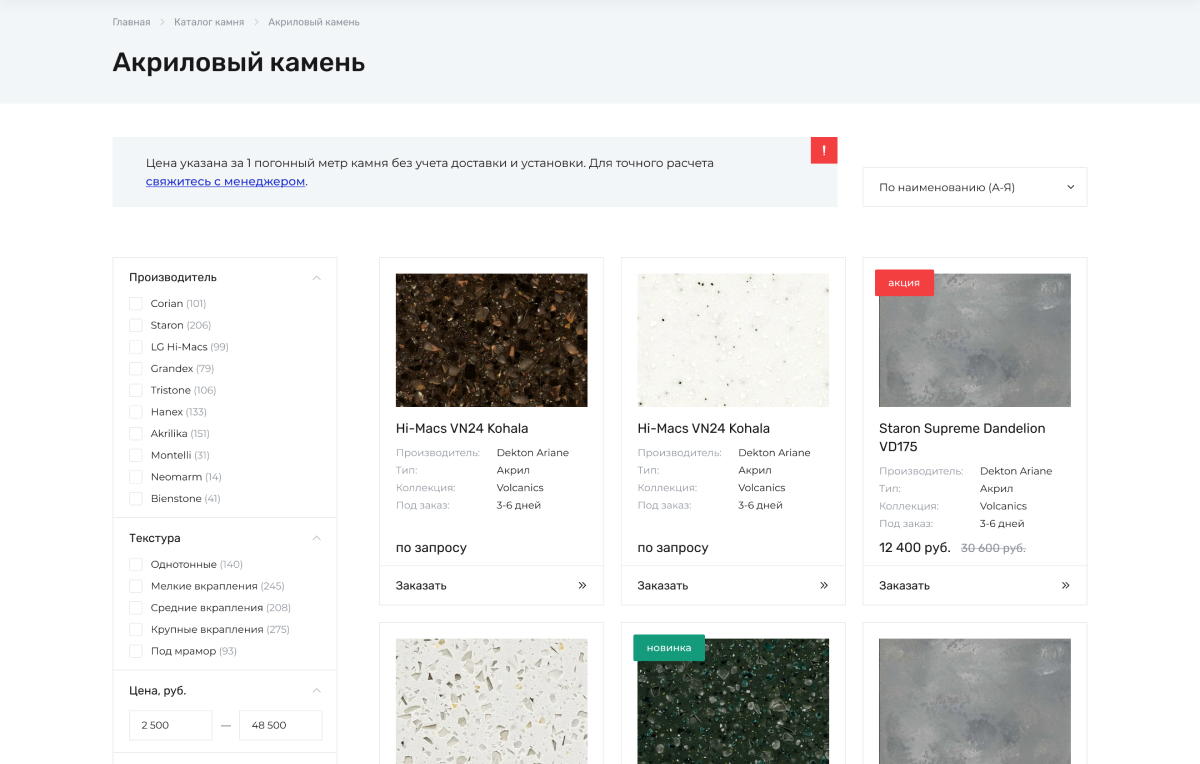Open the dark green 'новинка' stone thumbnail
Viewport: 1200px width, 764px height.
pos(733,701)
